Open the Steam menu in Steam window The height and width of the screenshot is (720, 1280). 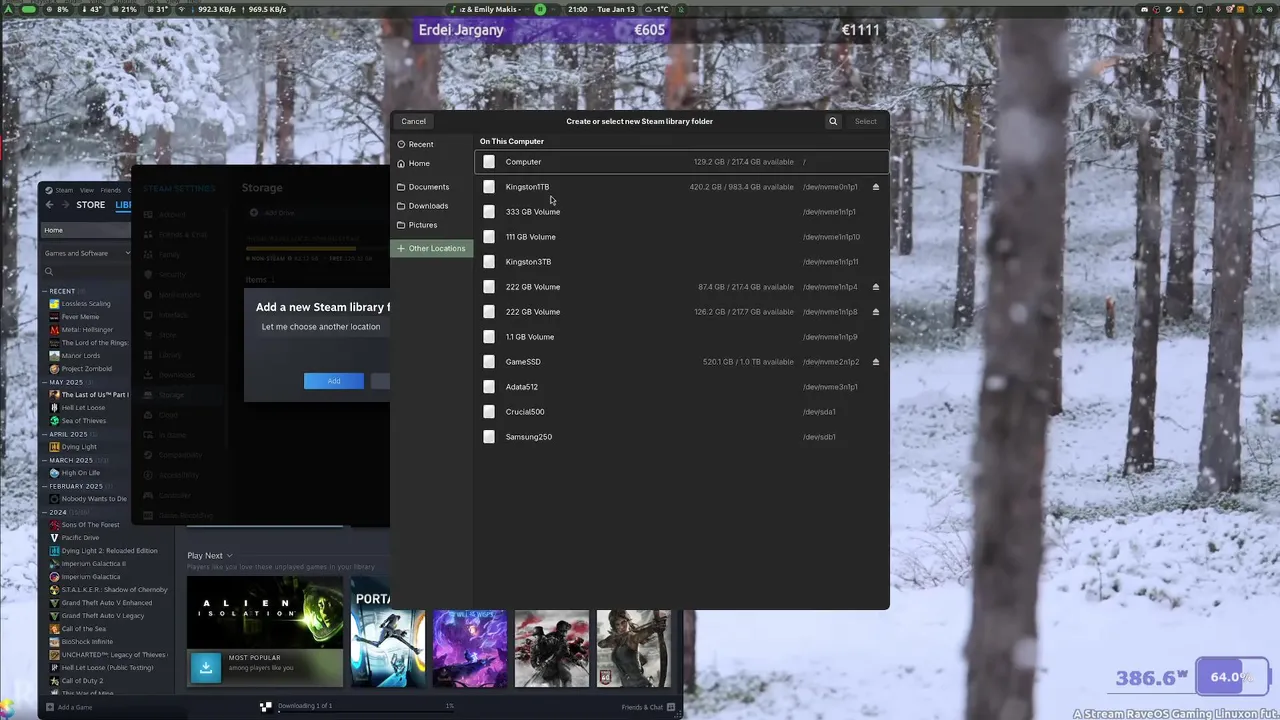[64, 190]
